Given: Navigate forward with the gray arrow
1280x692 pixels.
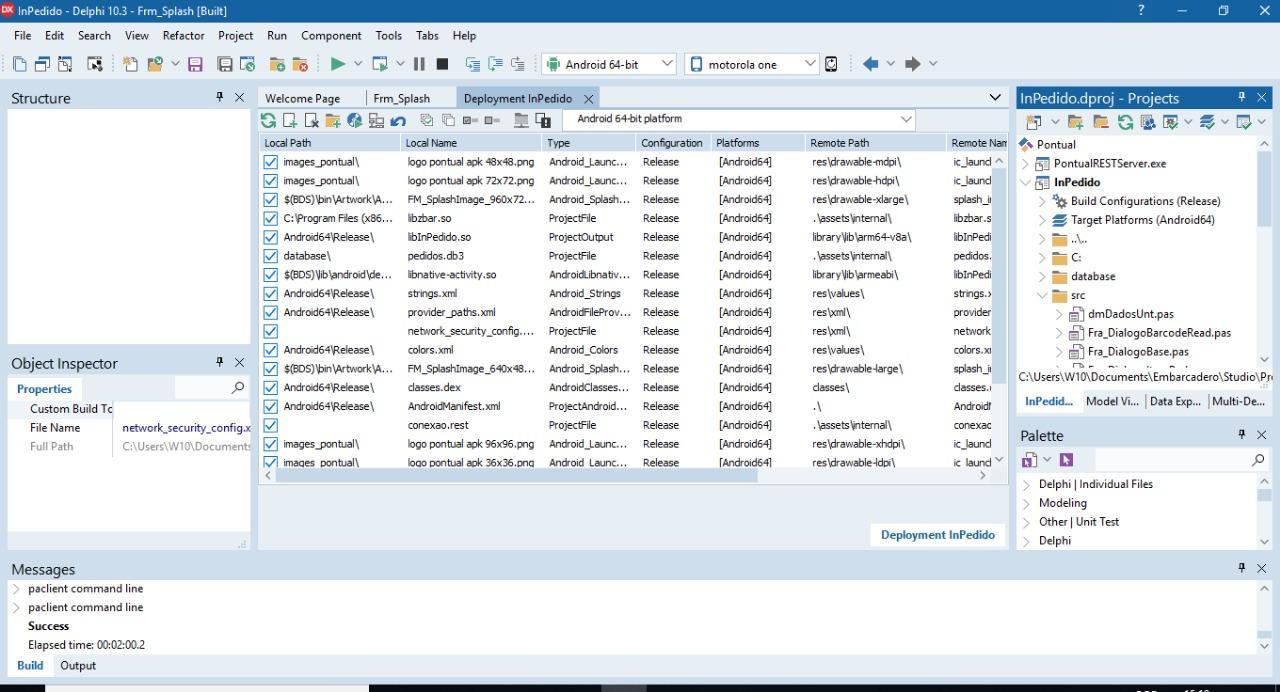Looking at the screenshot, I should [x=912, y=64].
